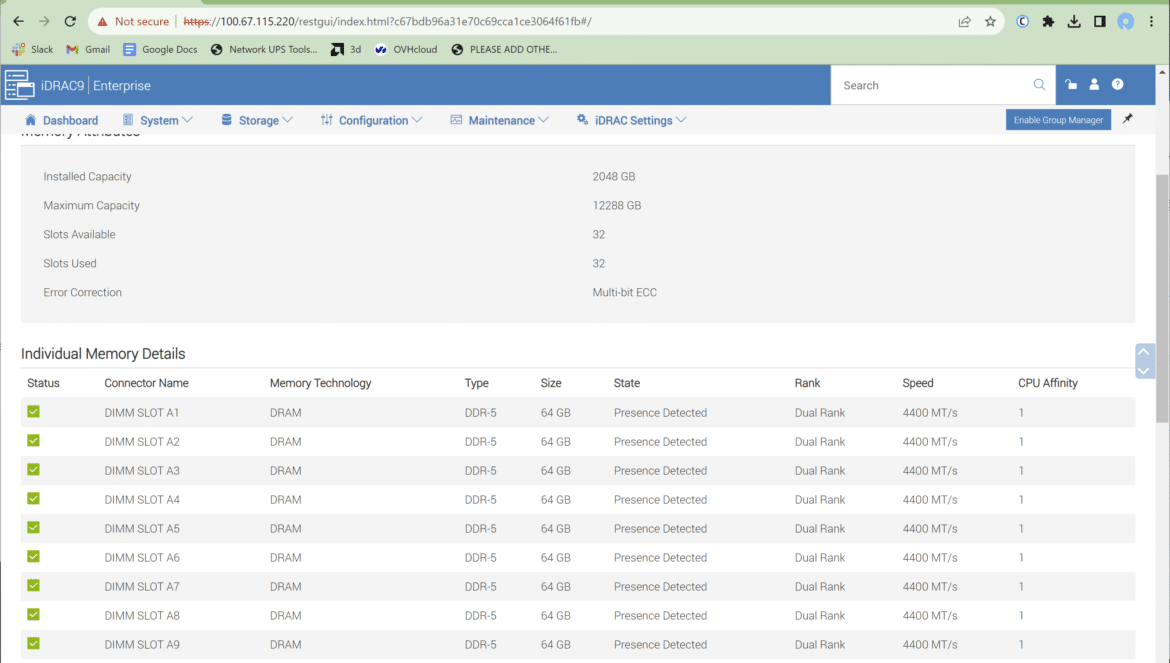Click the Multi-bit ECC value
Viewport: 1170px width, 663px height.
[x=625, y=293]
